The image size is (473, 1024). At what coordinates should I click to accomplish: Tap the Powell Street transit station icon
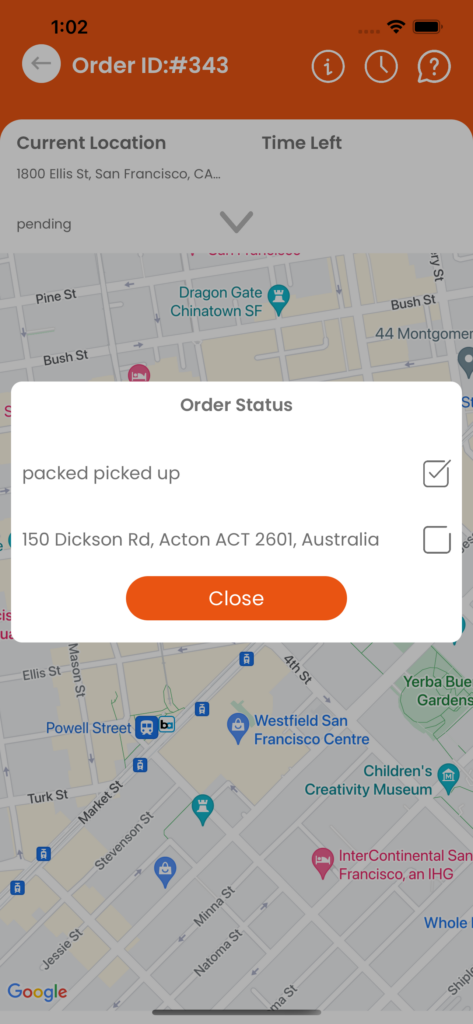tap(146, 727)
